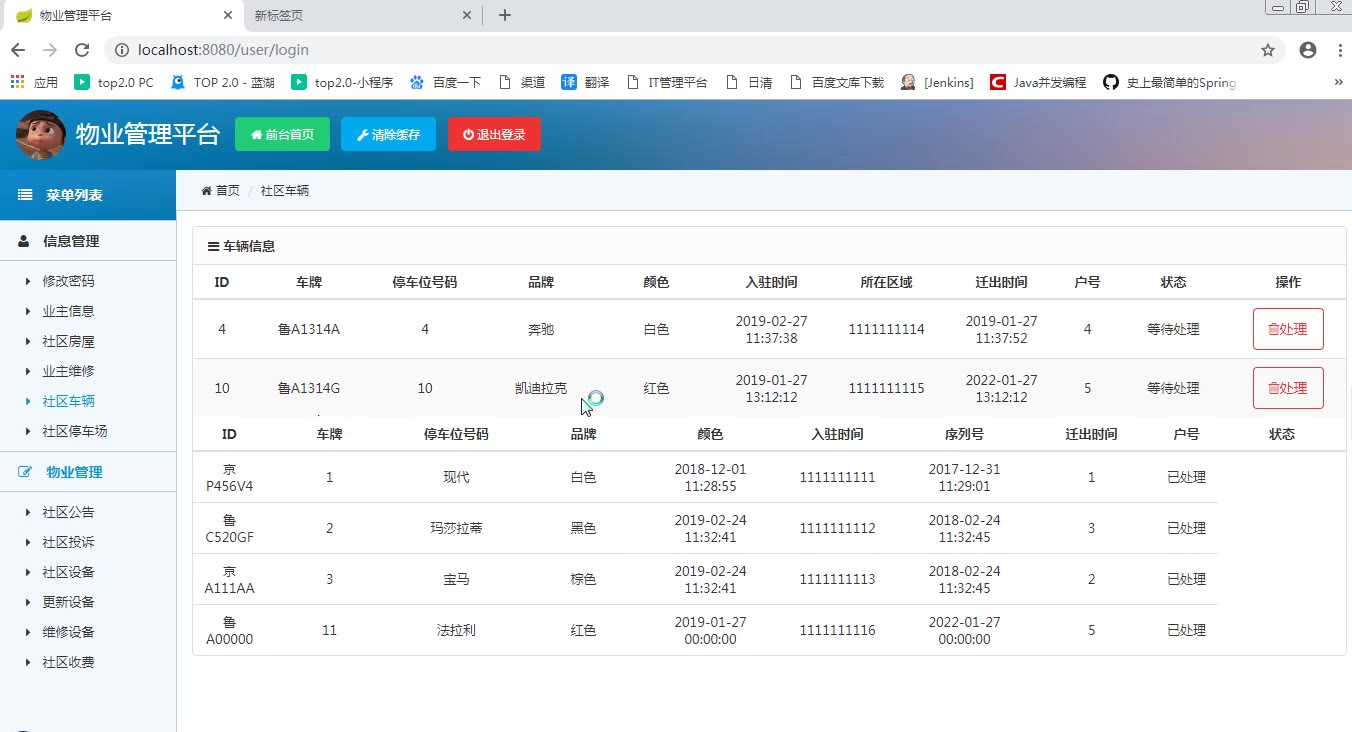Show hidden bookmarks overflow chevron

[1338, 83]
